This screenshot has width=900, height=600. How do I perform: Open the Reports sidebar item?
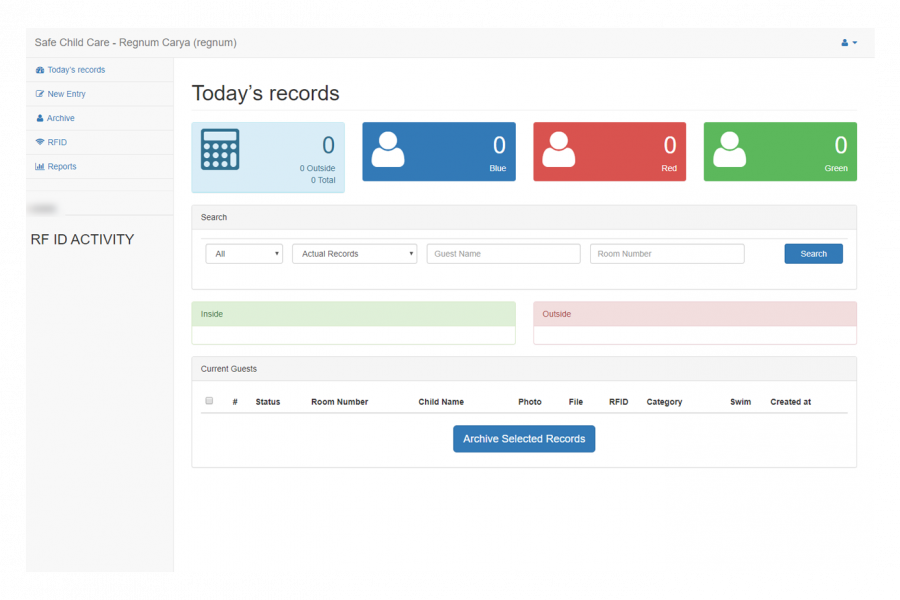[x=61, y=166]
